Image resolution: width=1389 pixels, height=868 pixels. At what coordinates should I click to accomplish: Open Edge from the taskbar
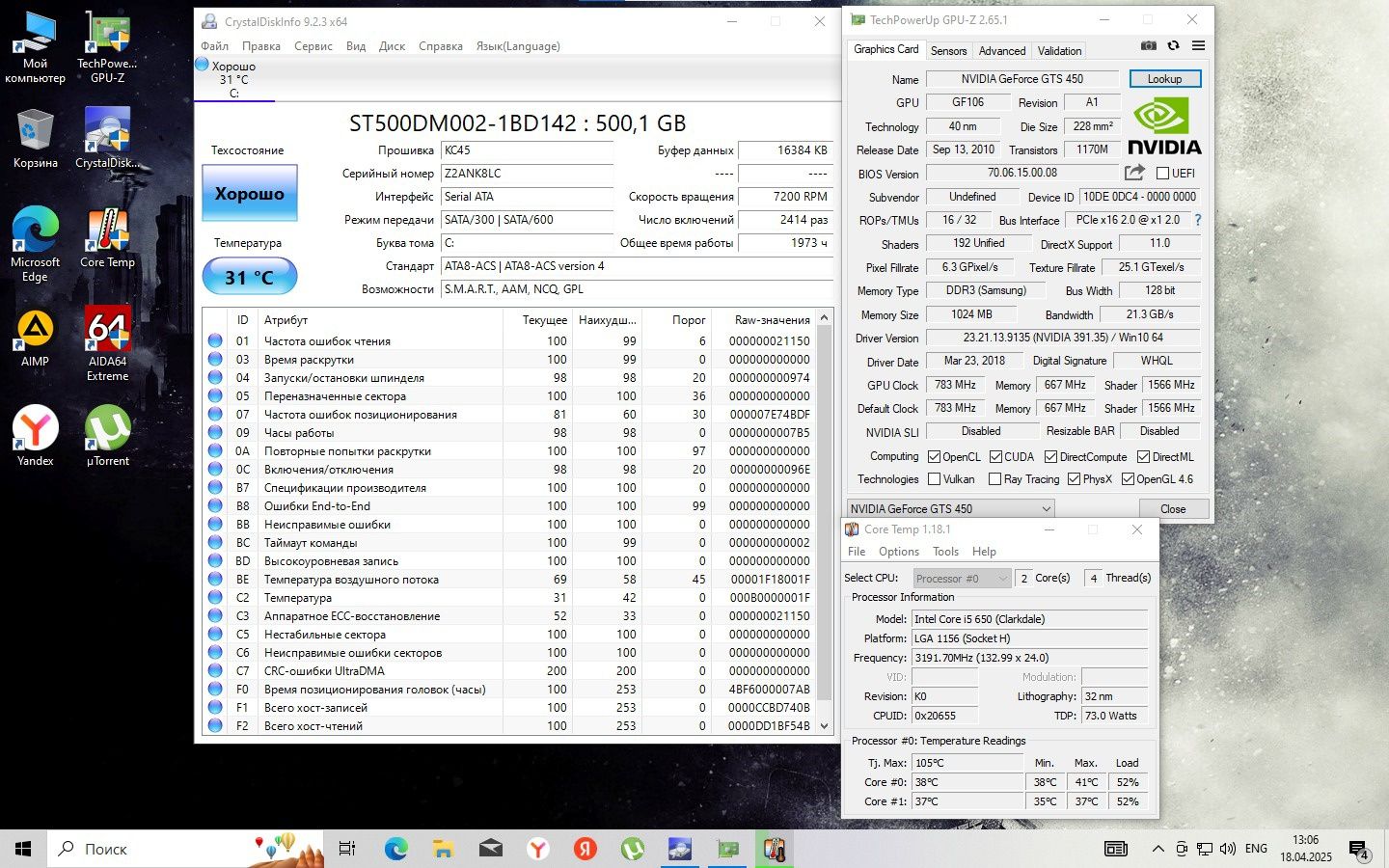pyautogui.click(x=395, y=849)
